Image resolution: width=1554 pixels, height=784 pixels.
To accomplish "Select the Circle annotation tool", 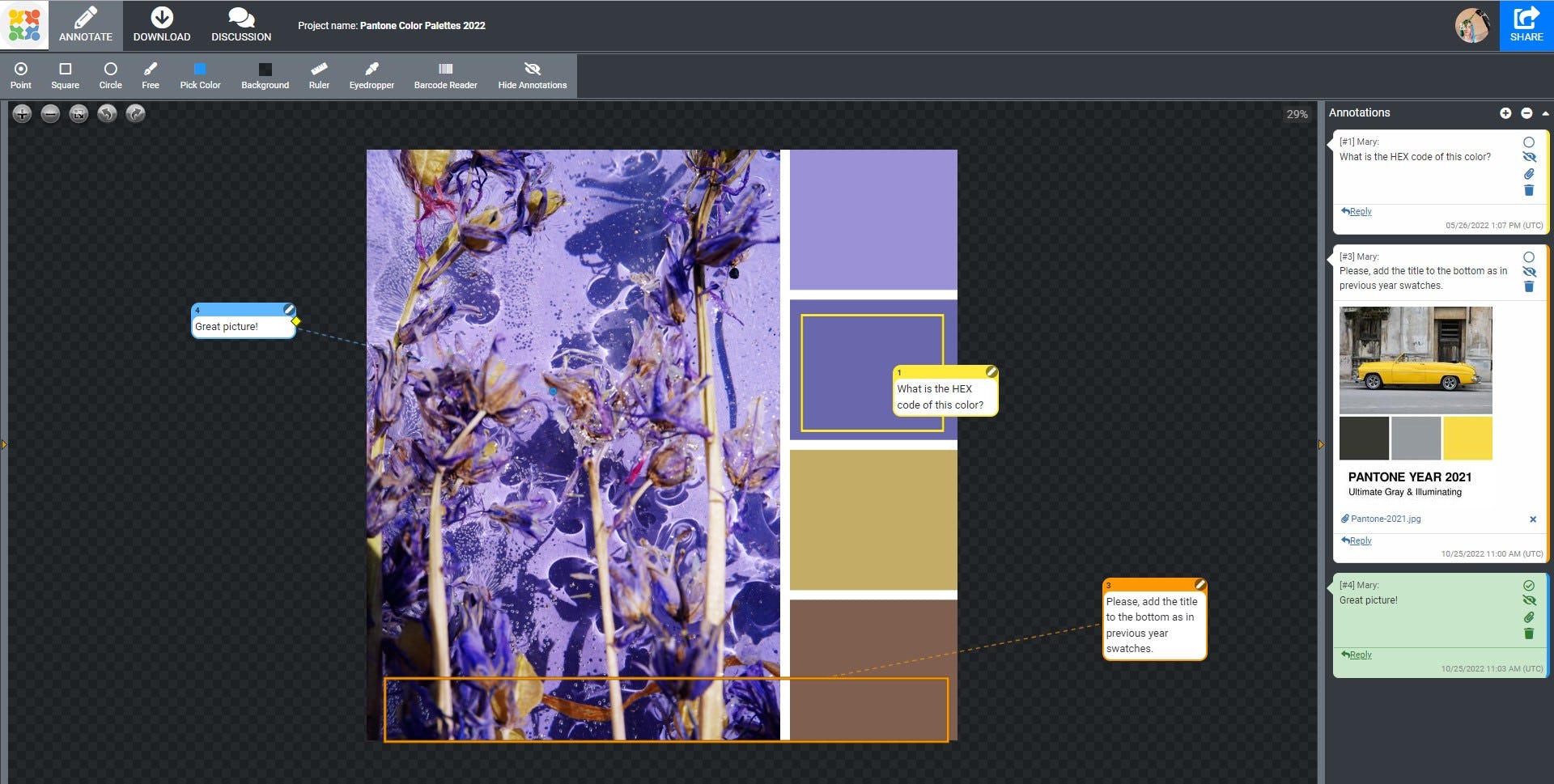I will point(110,75).
